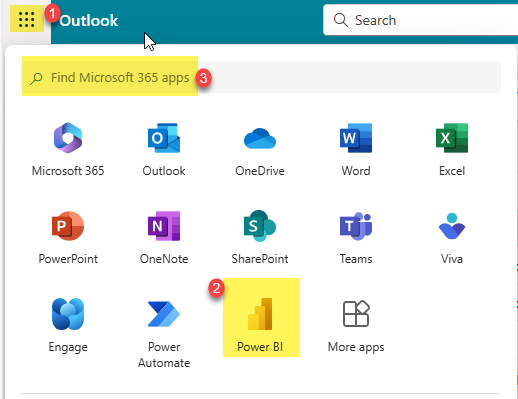Click the magnifier in Find apps box
This screenshot has height=399, width=518.
pyautogui.click(x=36, y=78)
